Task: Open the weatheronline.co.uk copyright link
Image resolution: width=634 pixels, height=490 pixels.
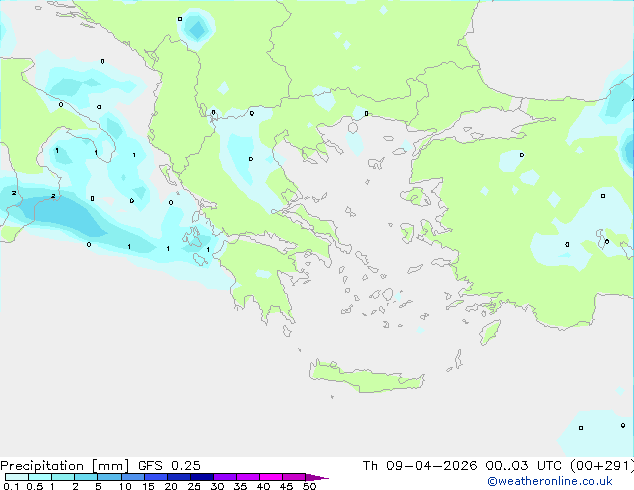Action: (550, 481)
